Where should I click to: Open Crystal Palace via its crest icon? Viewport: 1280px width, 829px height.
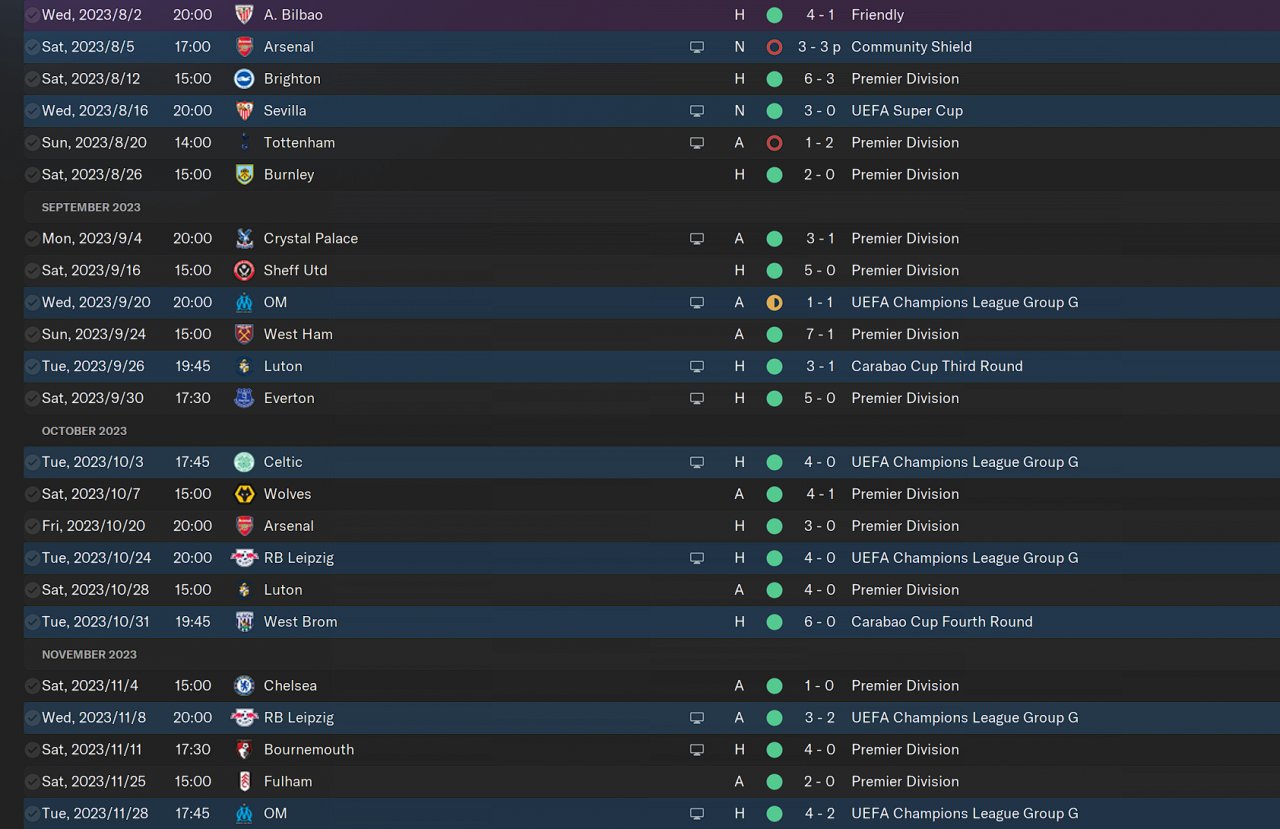pyautogui.click(x=244, y=239)
